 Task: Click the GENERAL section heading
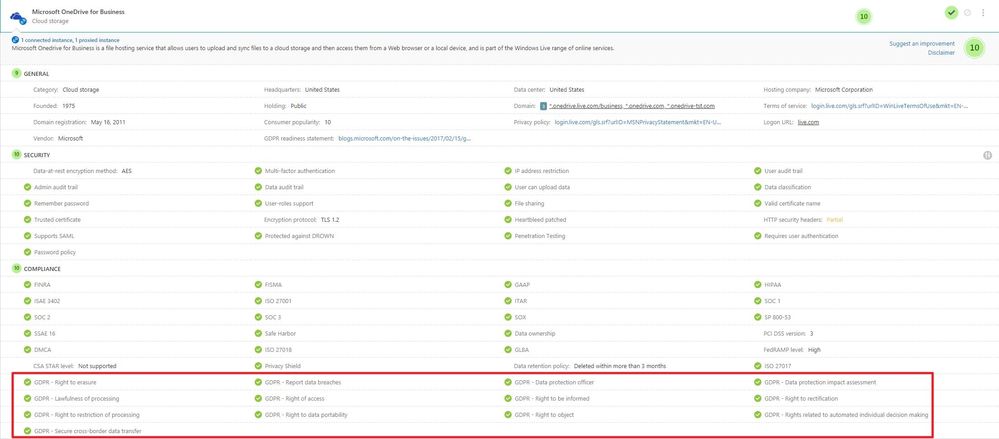36,74
